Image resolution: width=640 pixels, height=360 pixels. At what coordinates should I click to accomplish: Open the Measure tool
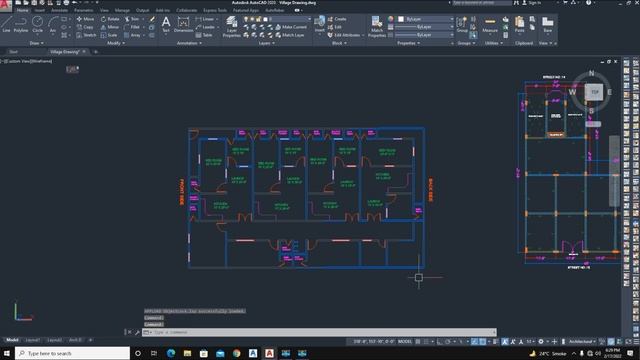(x=490, y=24)
